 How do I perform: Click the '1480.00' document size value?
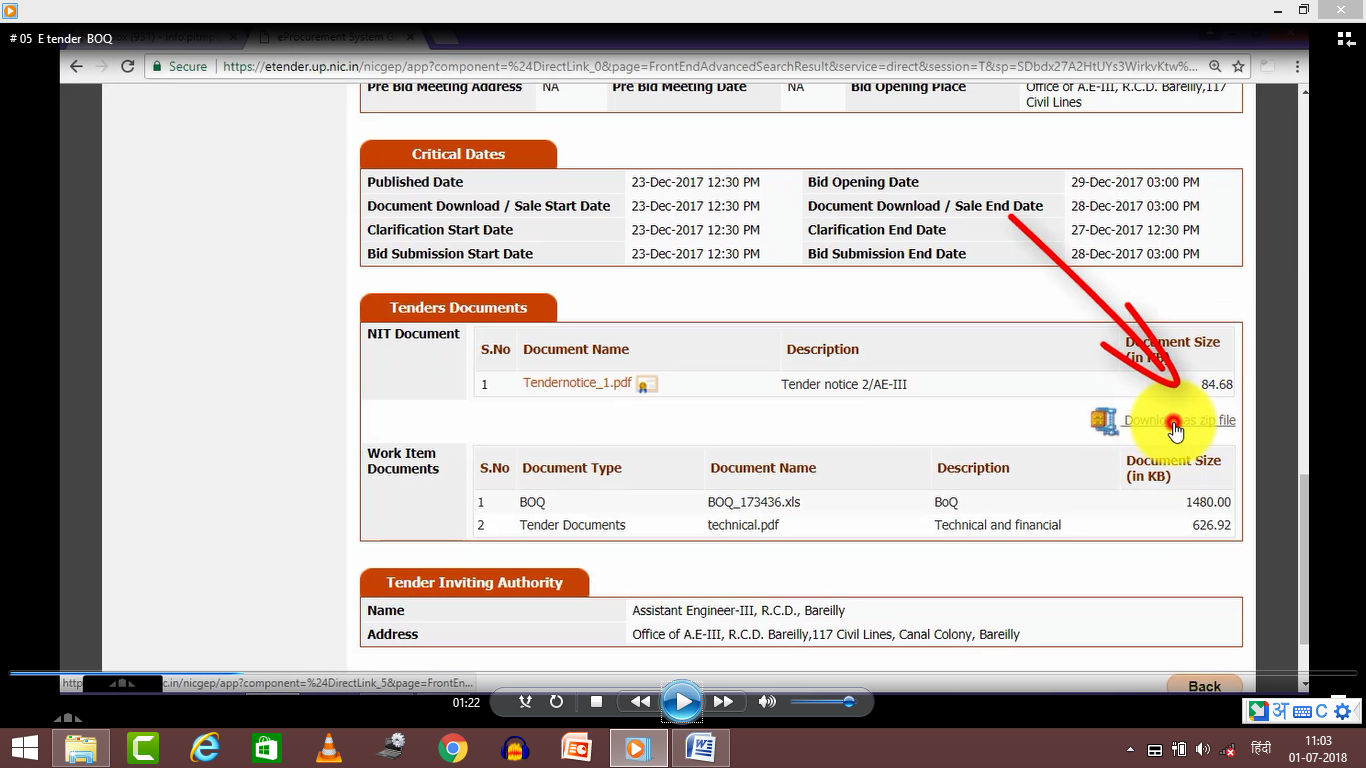(x=1208, y=502)
